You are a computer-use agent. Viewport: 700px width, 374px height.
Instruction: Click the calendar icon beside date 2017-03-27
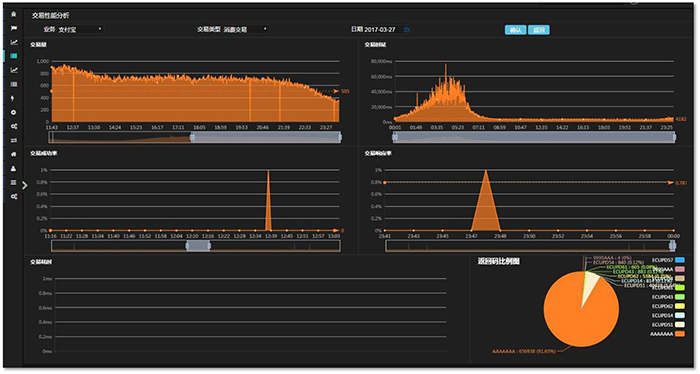point(407,29)
